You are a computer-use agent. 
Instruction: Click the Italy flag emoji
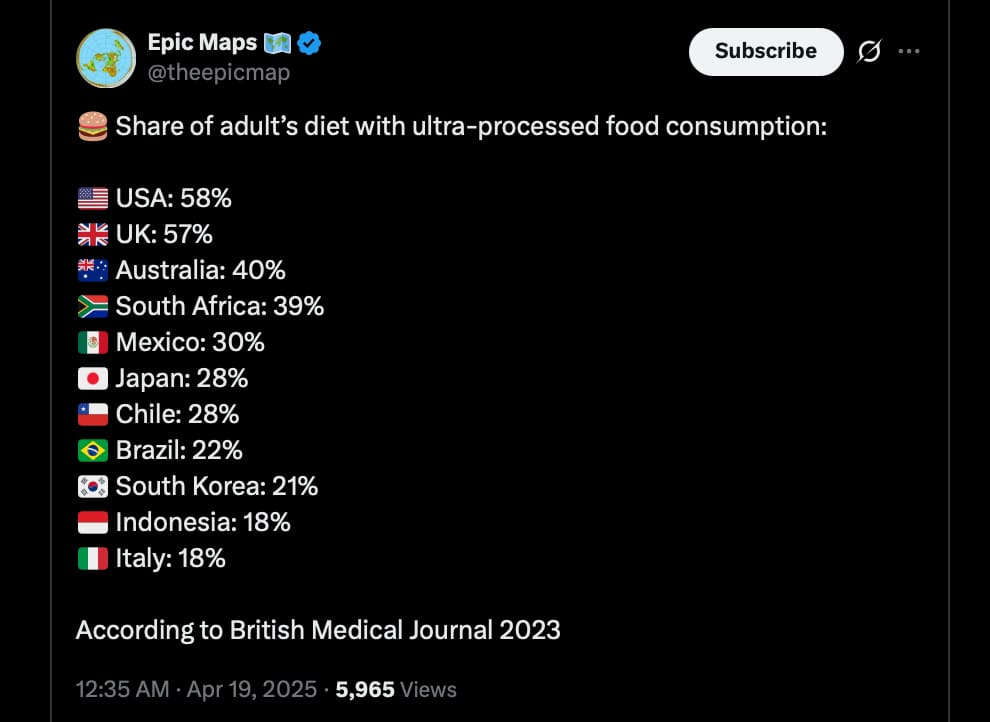pyautogui.click(x=93, y=558)
